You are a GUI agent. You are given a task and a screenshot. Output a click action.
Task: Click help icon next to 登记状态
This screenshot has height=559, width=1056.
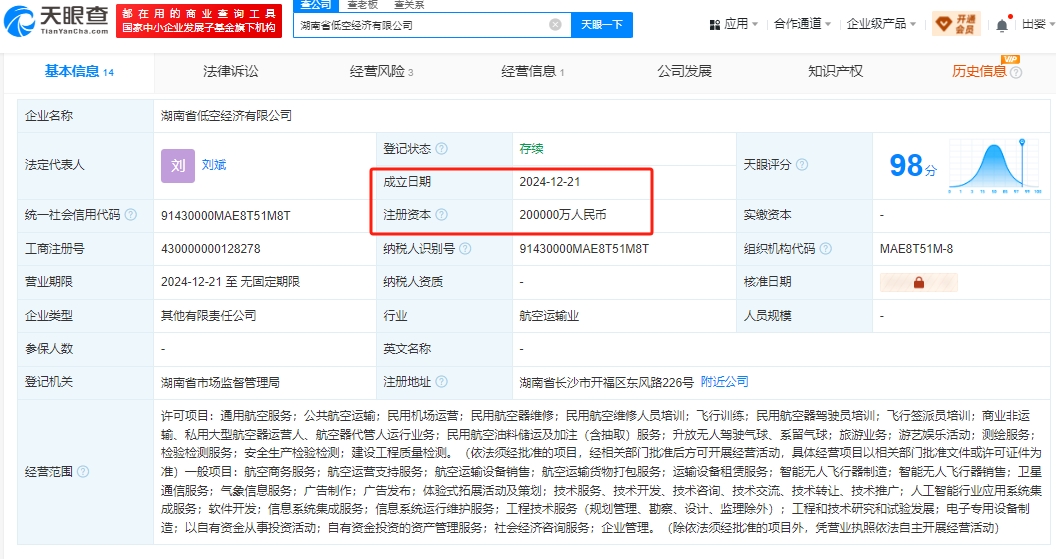[x=441, y=149]
